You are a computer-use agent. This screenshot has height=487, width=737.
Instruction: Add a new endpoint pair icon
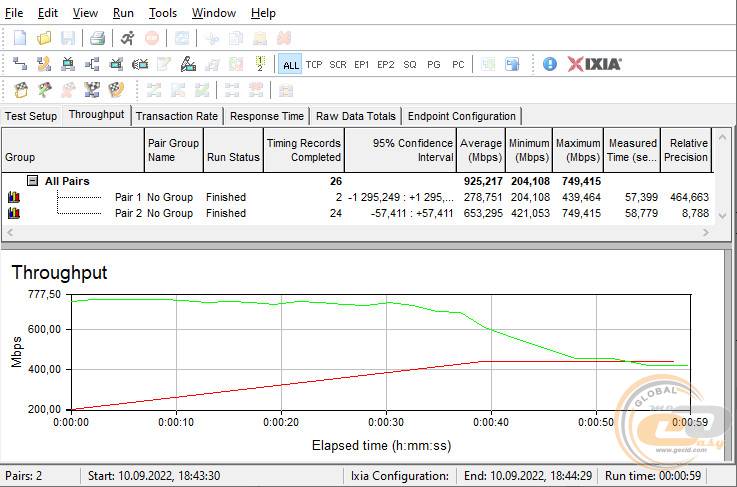coord(20,64)
